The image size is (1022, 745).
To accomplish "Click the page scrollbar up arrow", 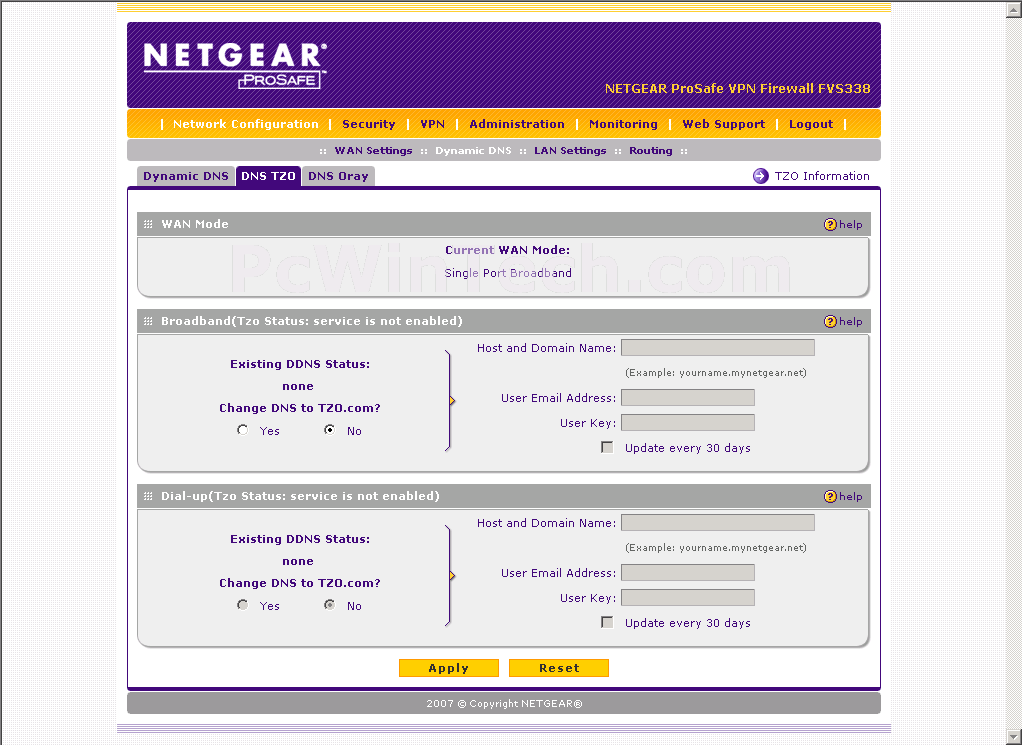I will [1014, 9].
